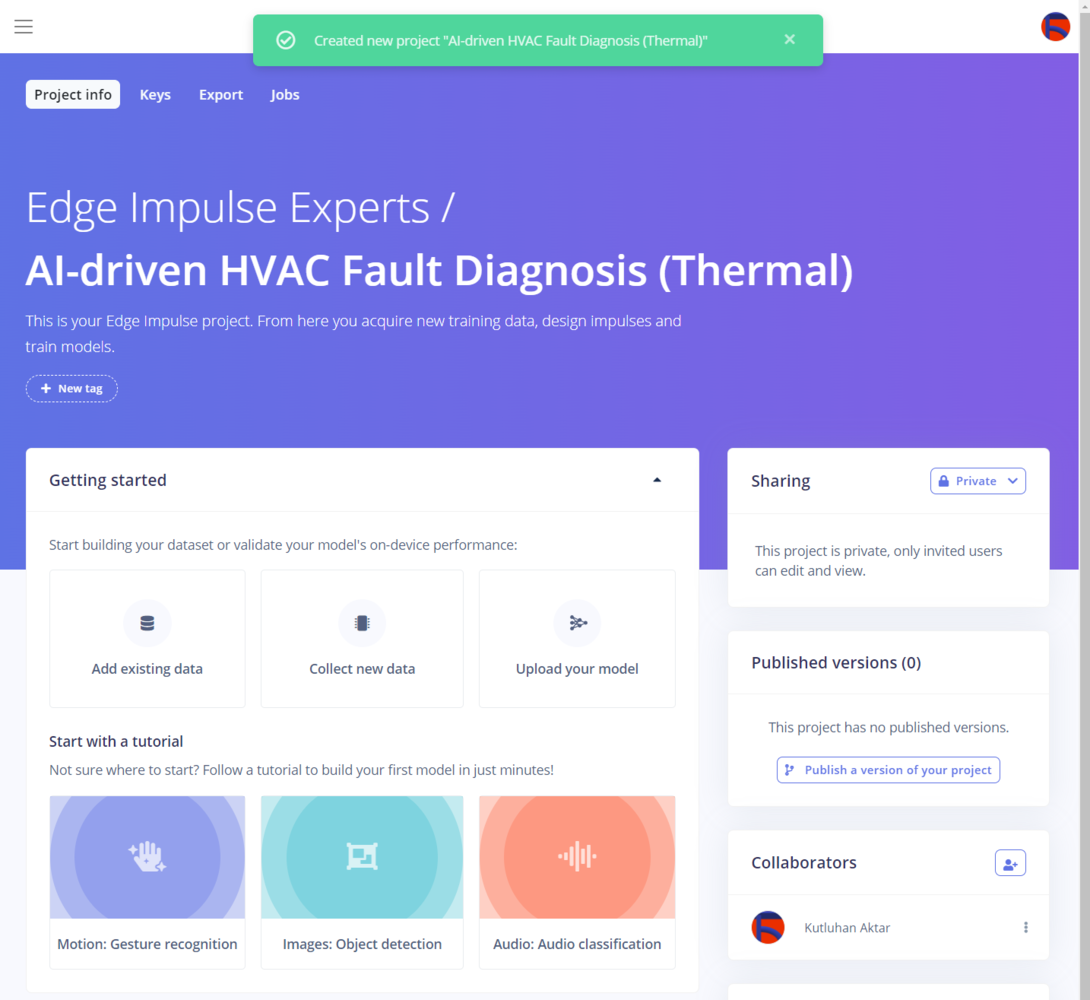Click Kutluhan Aktar's collaborator avatar
The image size is (1090, 1000).
pos(768,927)
